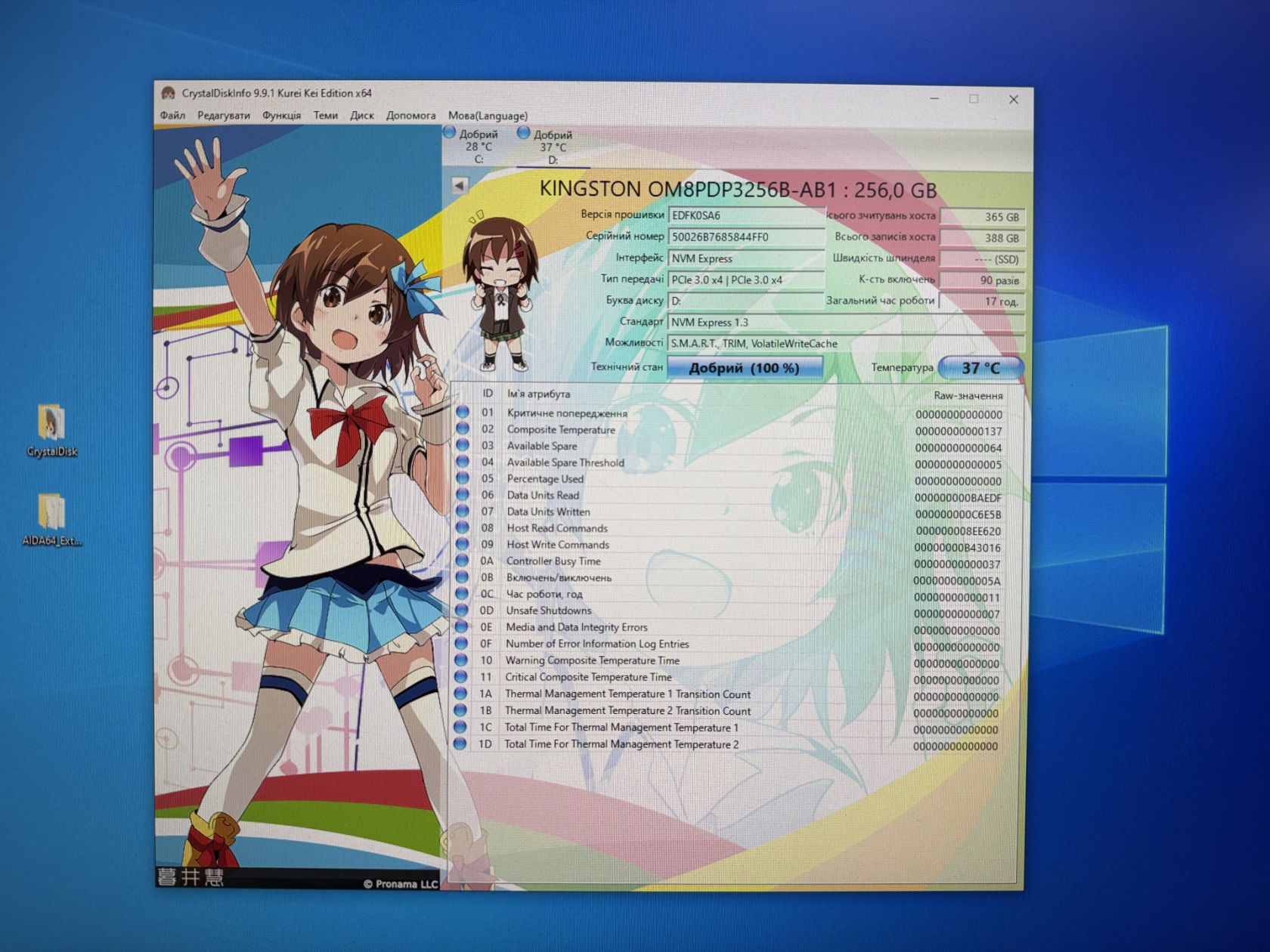
Task: Click the status dot for Available Spare
Action: coord(463,446)
